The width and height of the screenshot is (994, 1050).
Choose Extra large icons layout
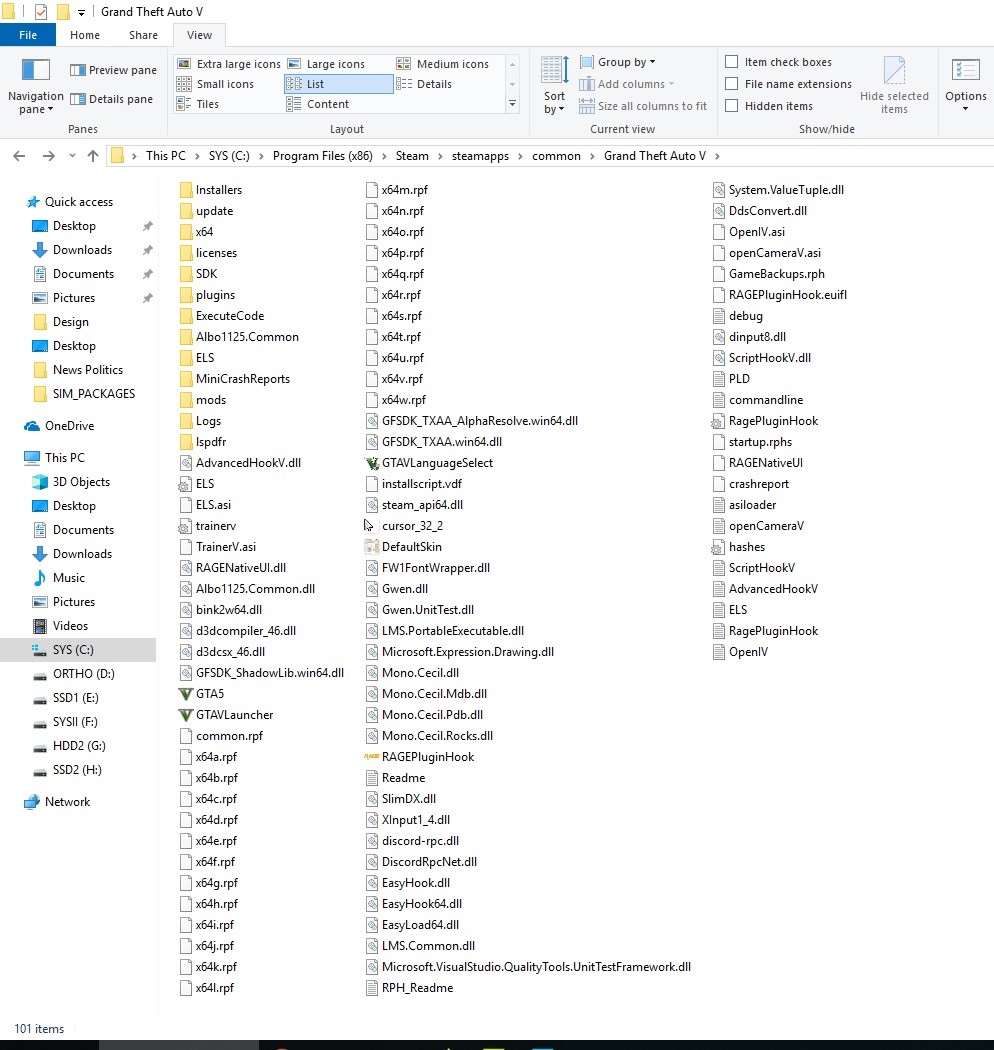[228, 64]
